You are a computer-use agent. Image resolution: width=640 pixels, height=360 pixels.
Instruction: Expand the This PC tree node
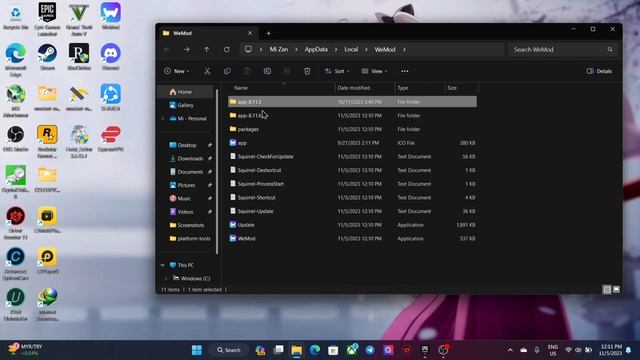coord(162,265)
